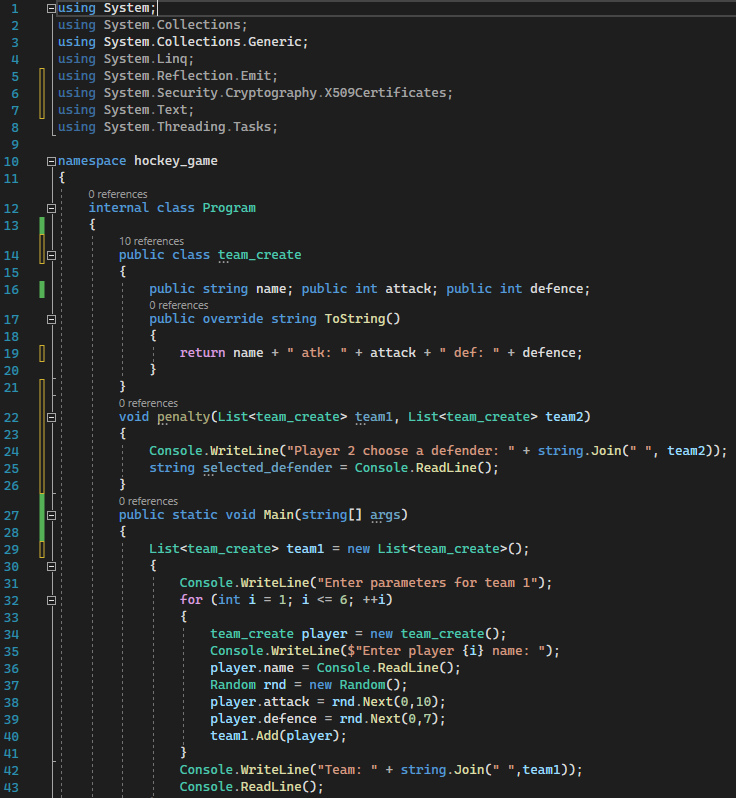Click "Enter player {i} name: " string
This screenshot has width=736, height=798.
coord(446,651)
